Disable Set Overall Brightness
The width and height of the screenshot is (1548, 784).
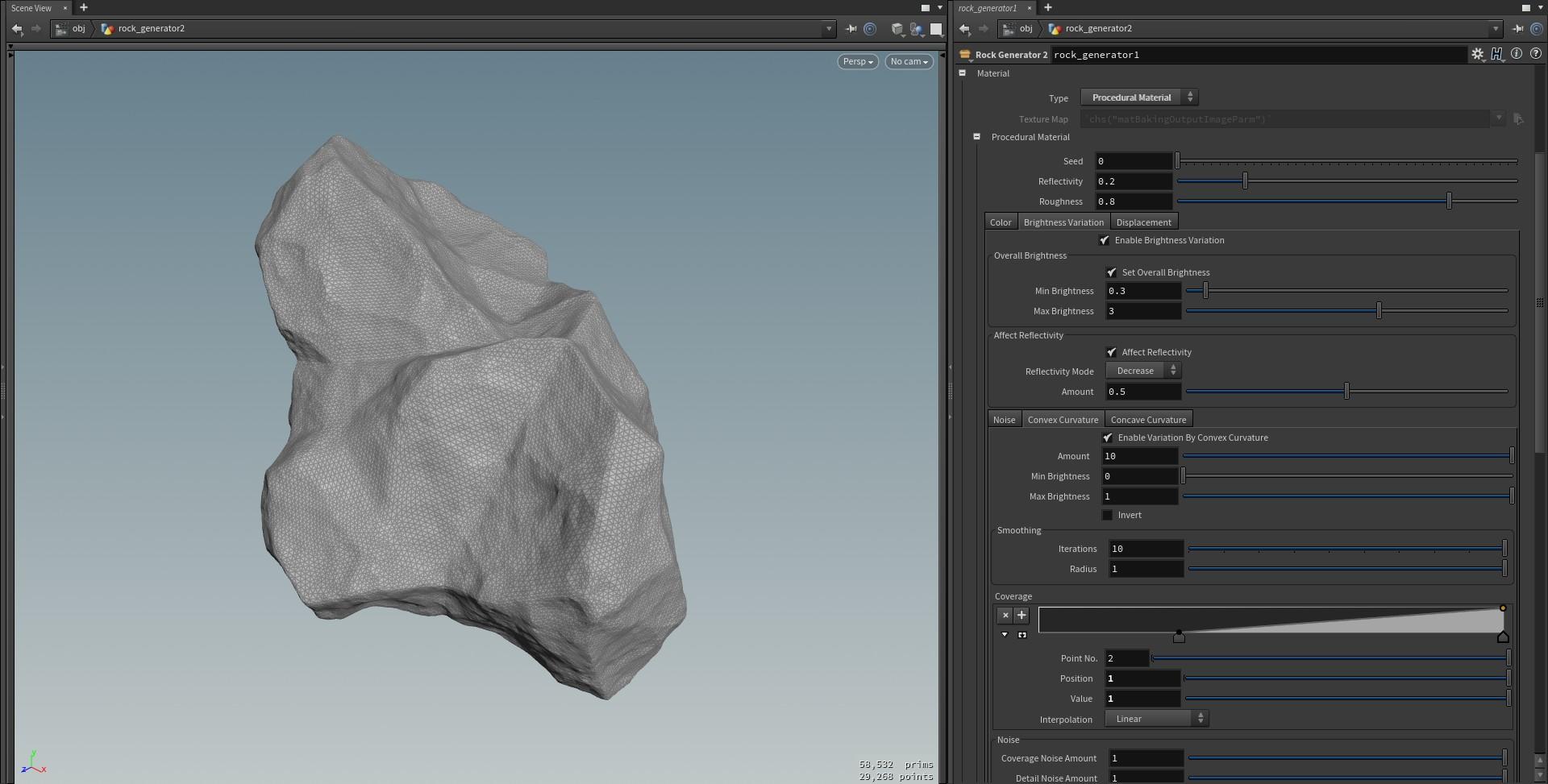1112,272
